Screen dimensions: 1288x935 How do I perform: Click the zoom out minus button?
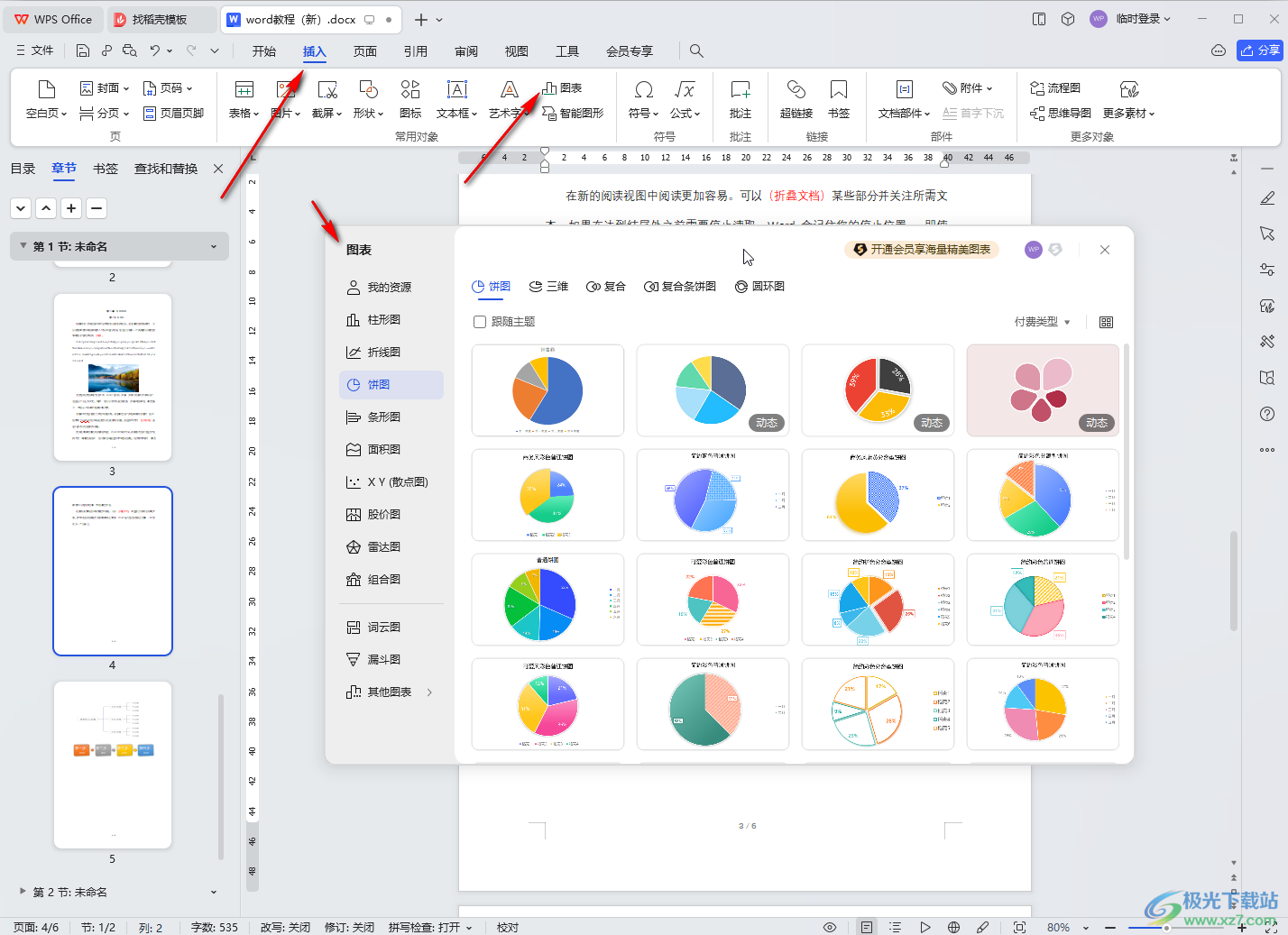[x=1110, y=927]
